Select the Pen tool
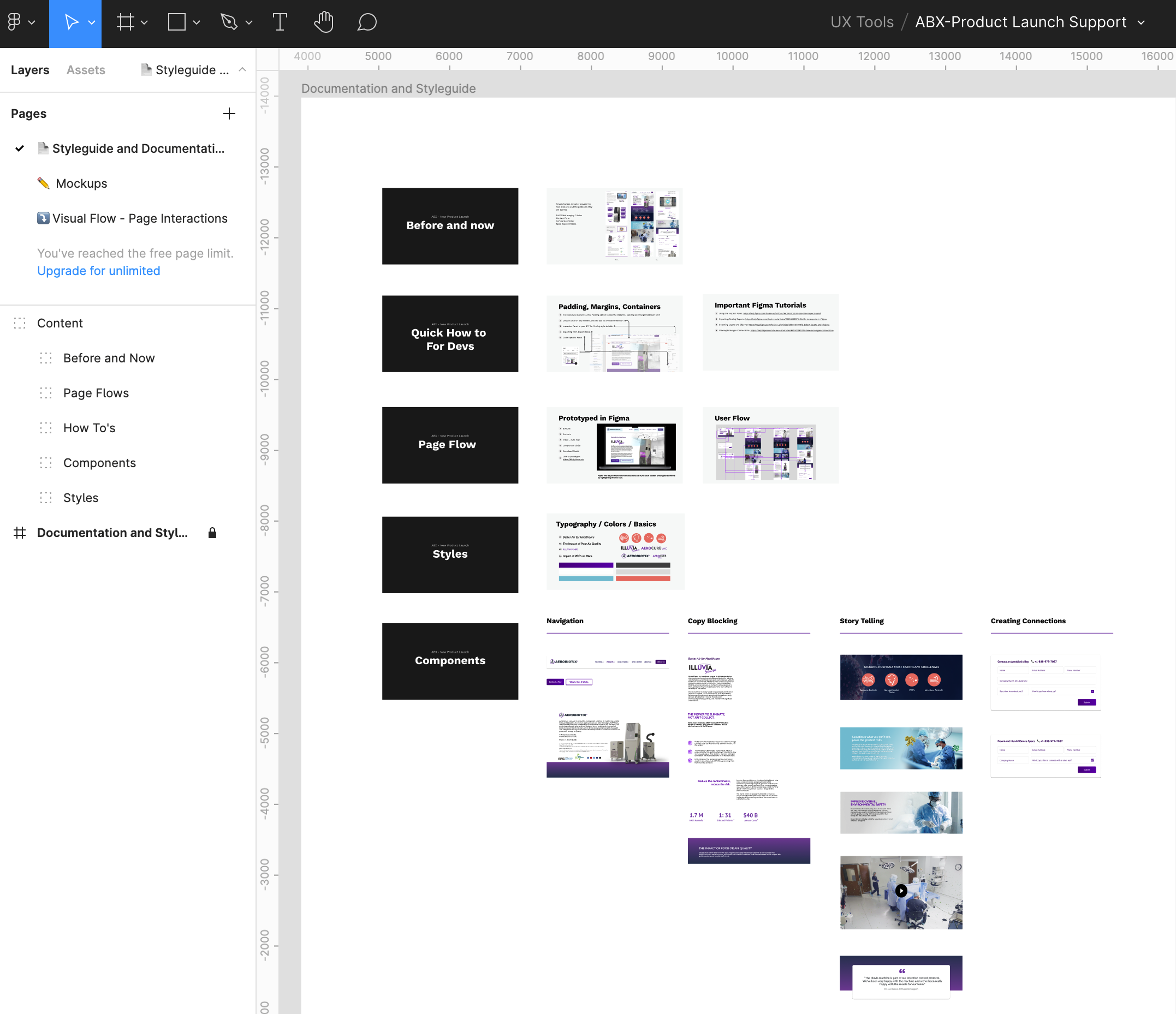The width and height of the screenshot is (1176, 1014). [x=229, y=22]
